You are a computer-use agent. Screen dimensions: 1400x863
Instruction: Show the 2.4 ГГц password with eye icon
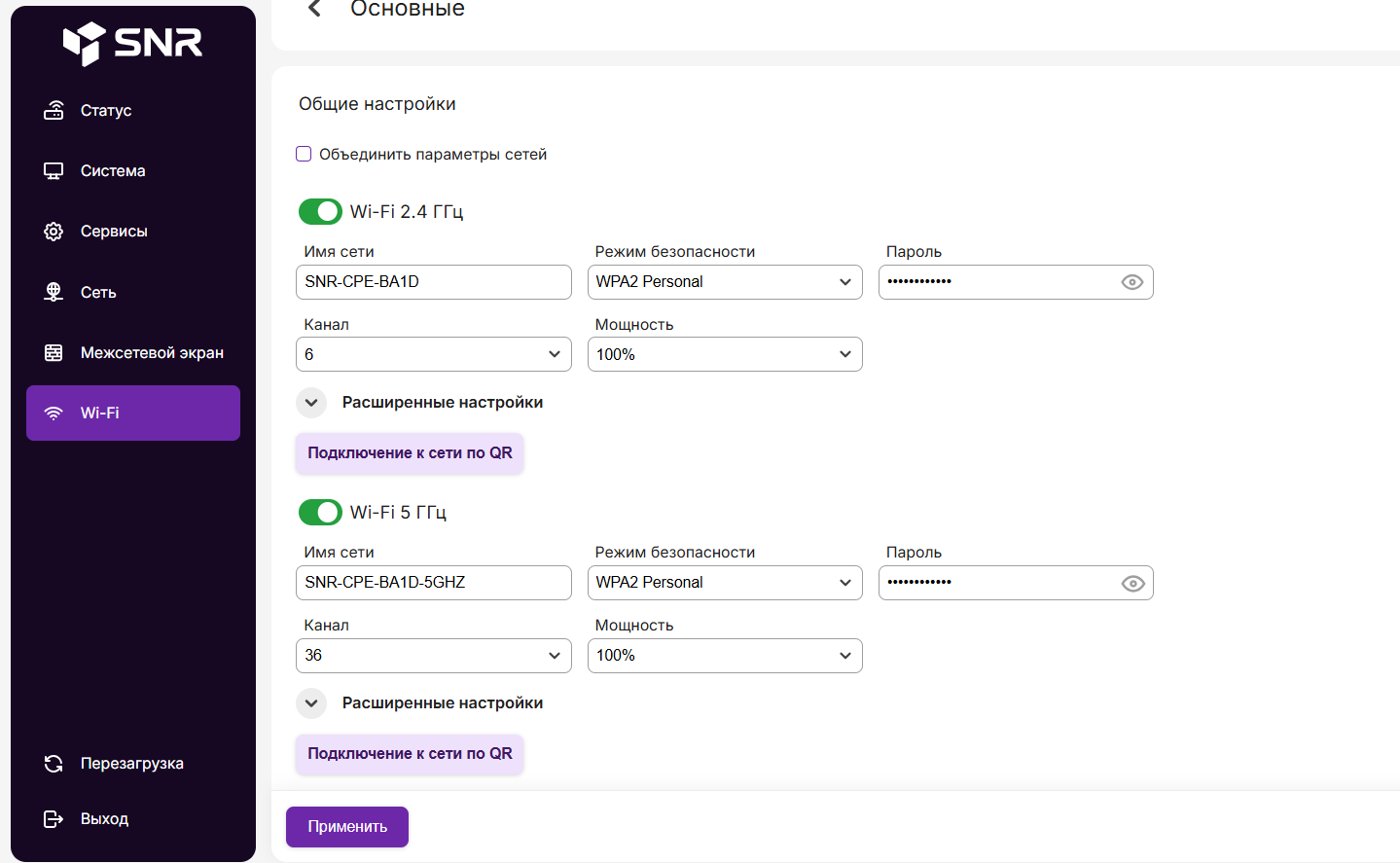[x=1131, y=282]
